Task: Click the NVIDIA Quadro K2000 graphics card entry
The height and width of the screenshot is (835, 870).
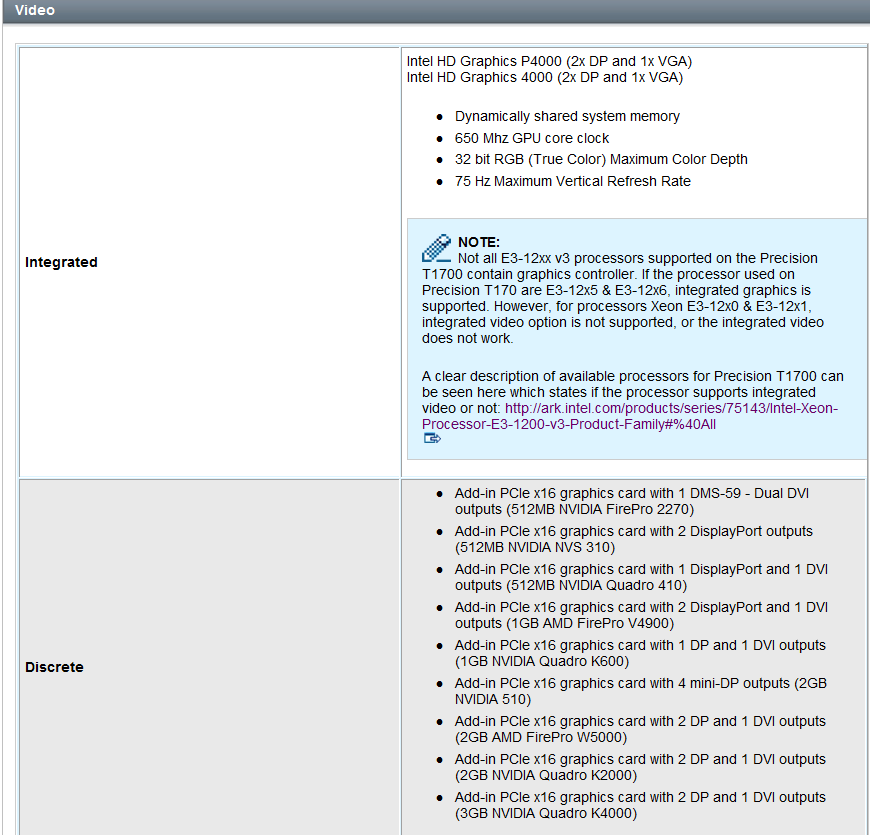Action: point(640,767)
